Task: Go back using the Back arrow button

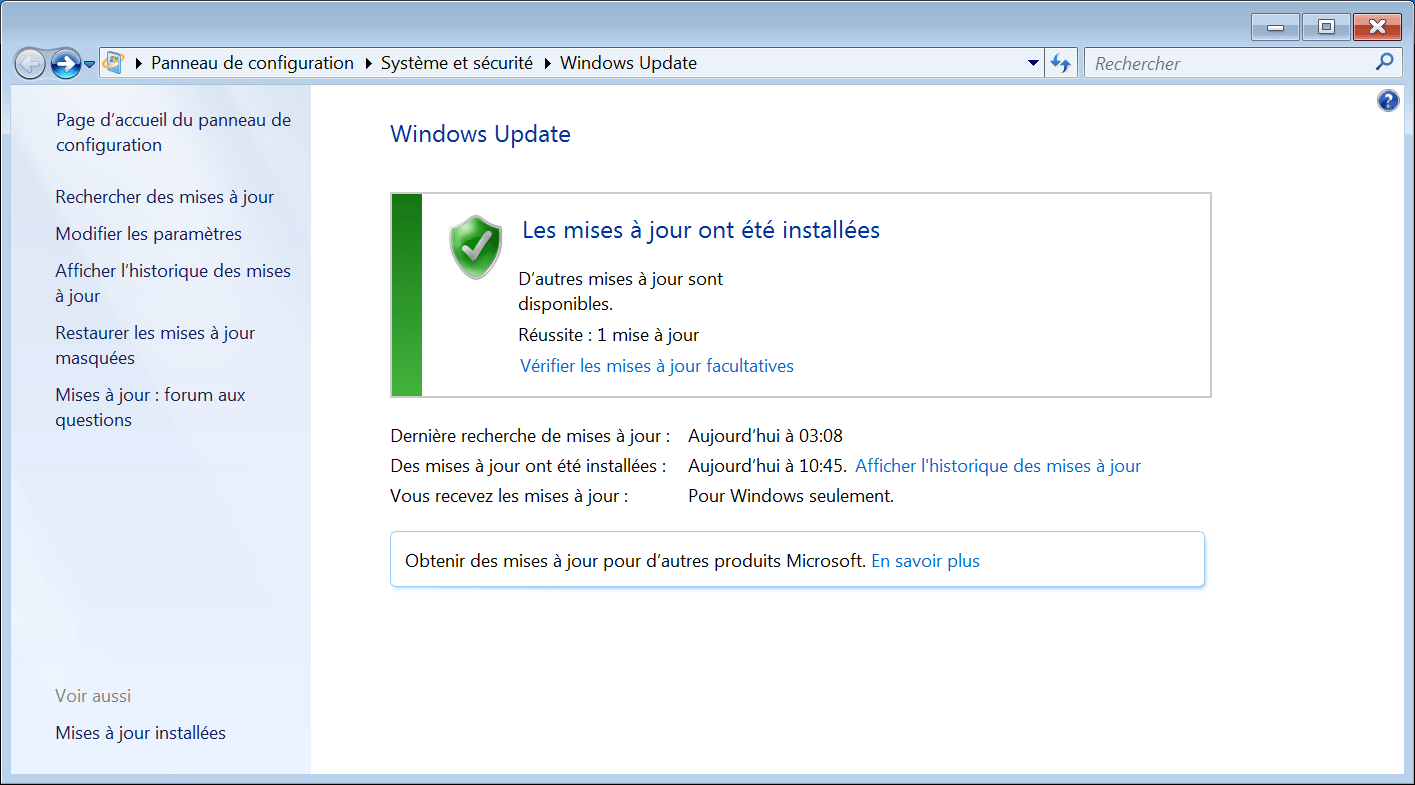Action: point(30,64)
